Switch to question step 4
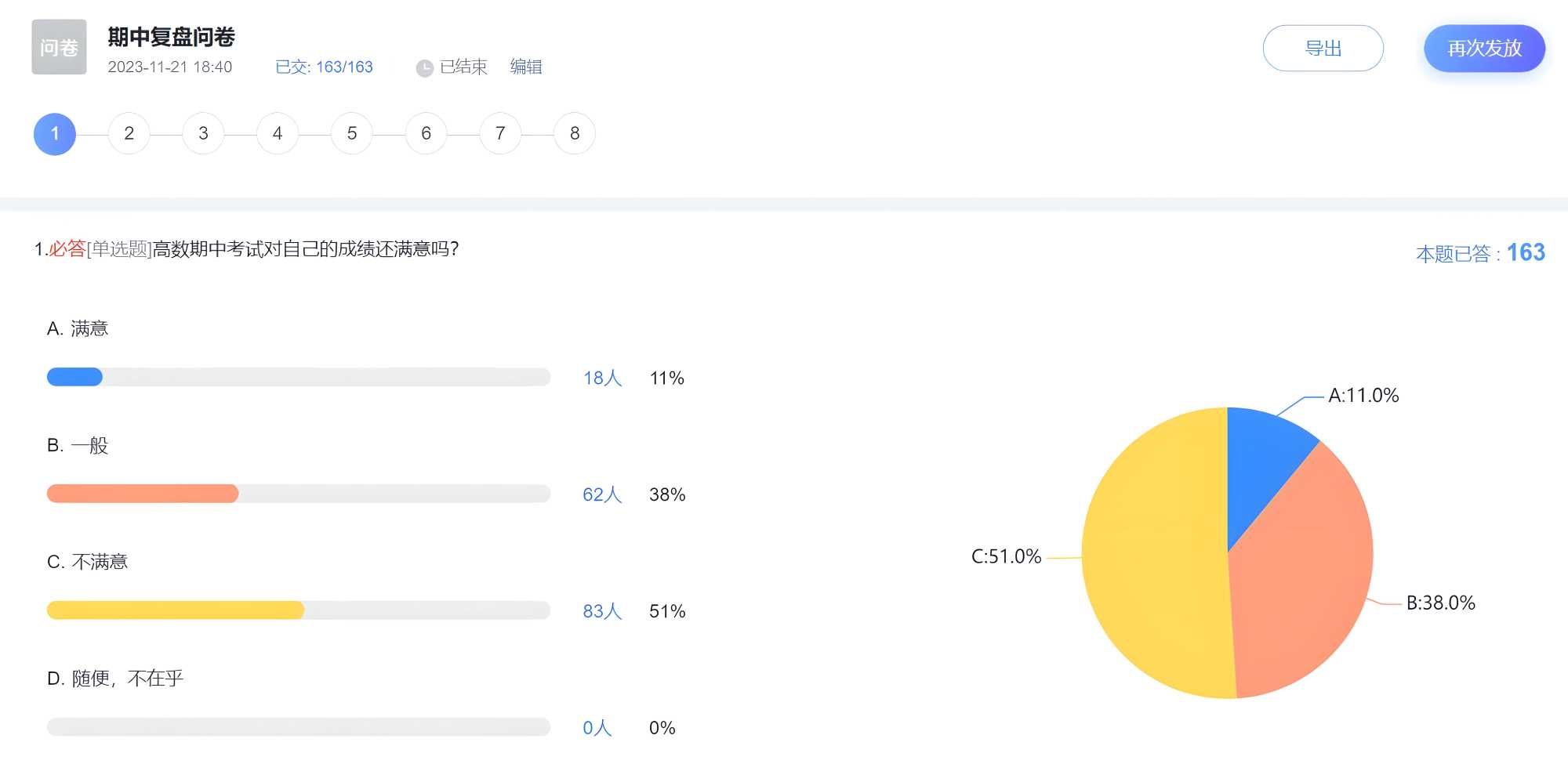This screenshot has width=1568, height=782. (278, 134)
